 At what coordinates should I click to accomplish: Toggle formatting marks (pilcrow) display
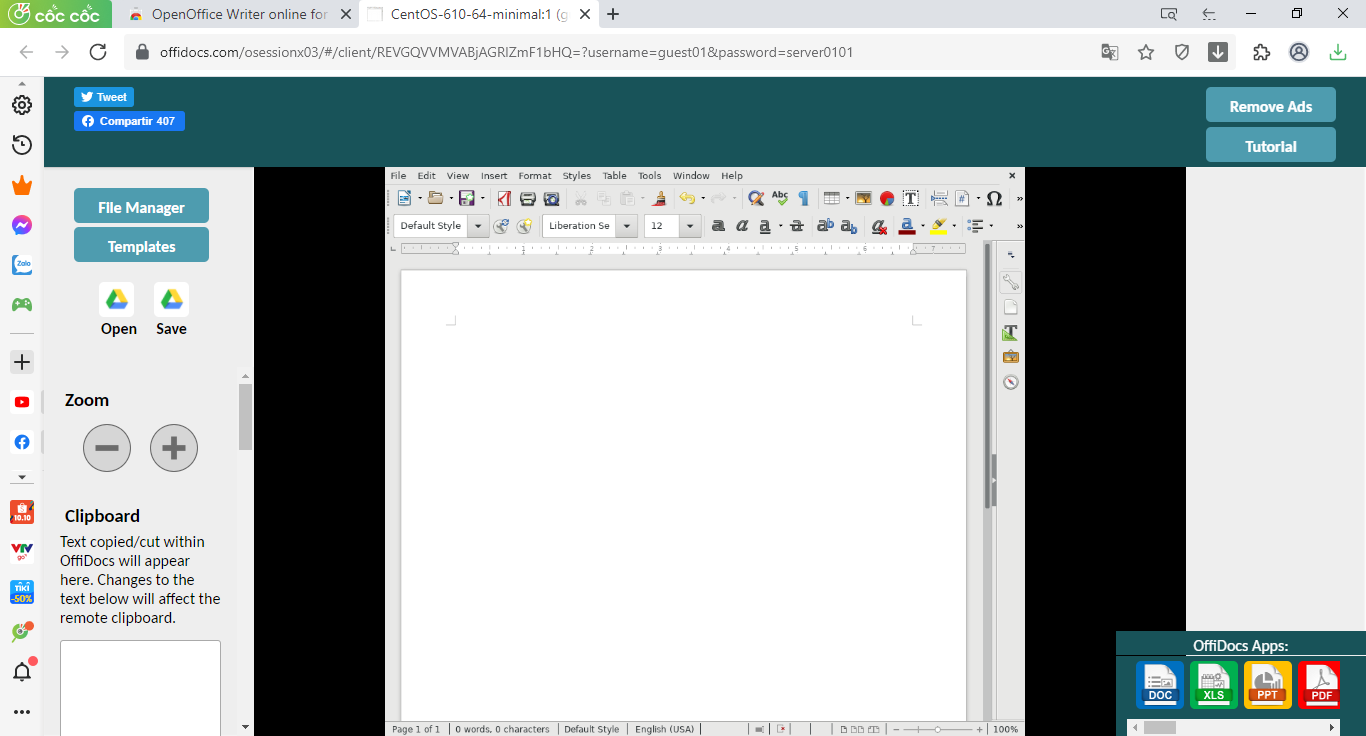(x=803, y=198)
